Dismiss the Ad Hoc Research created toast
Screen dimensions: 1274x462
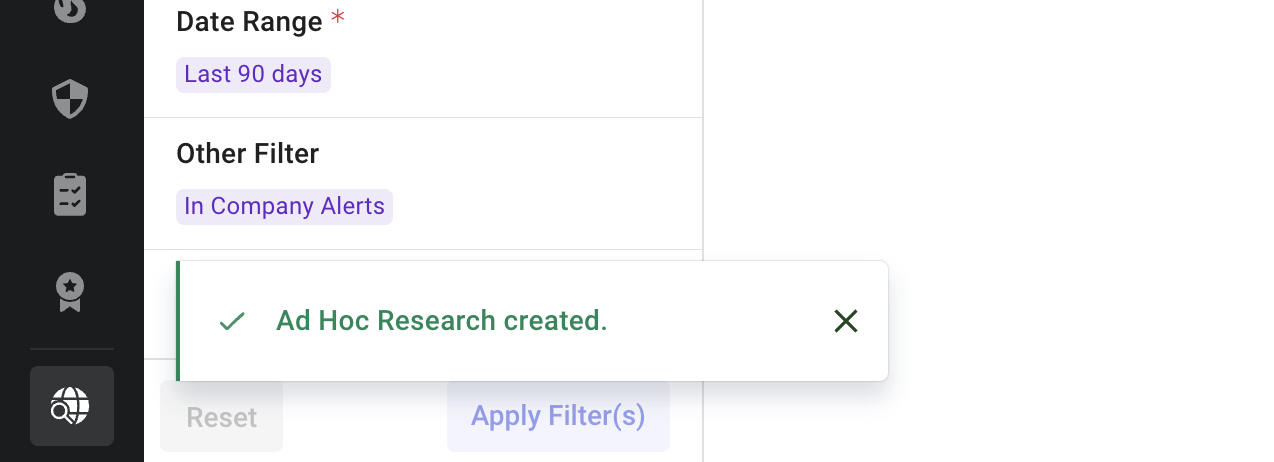846,321
